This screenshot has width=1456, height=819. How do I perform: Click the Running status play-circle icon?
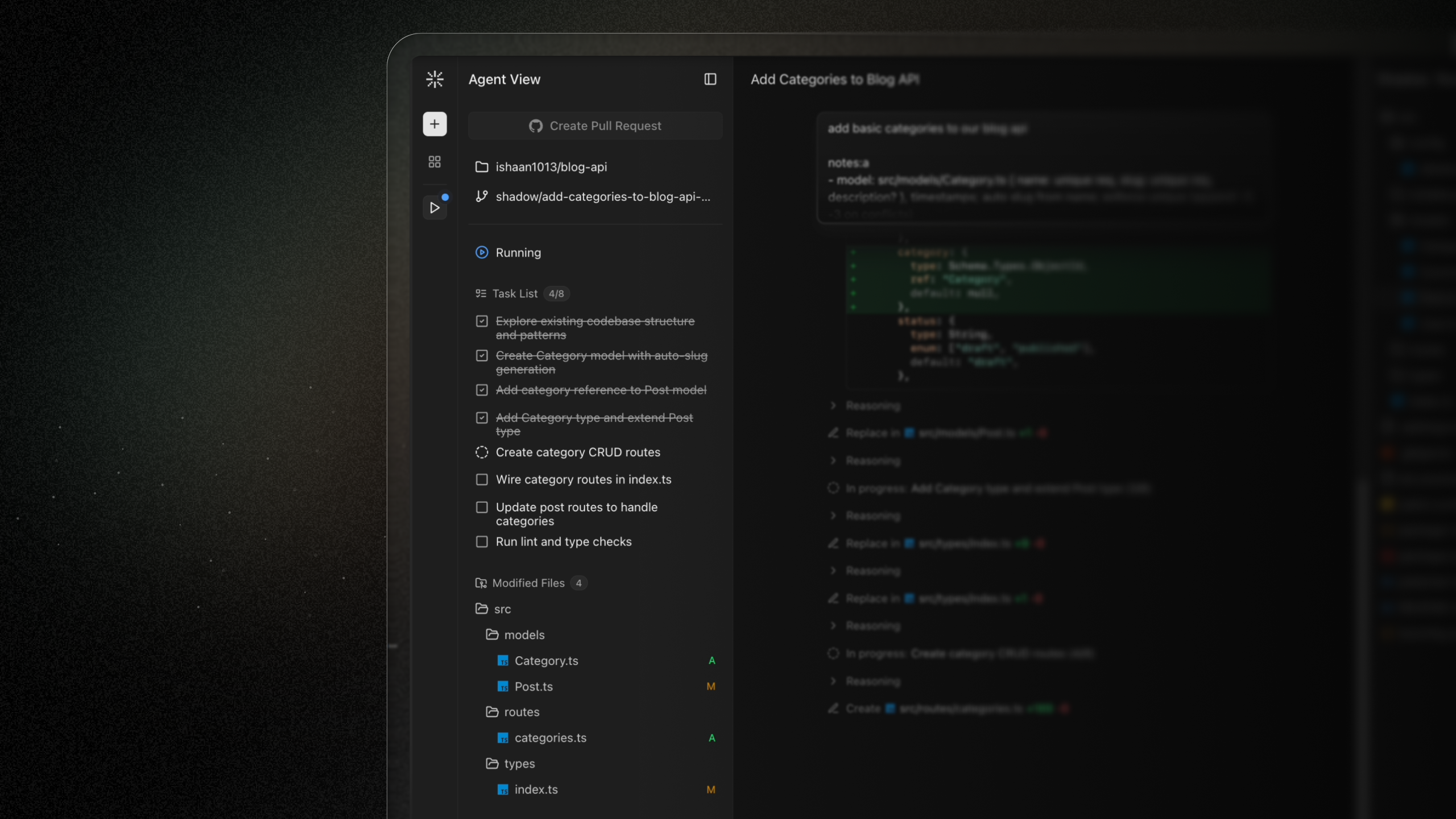click(482, 252)
